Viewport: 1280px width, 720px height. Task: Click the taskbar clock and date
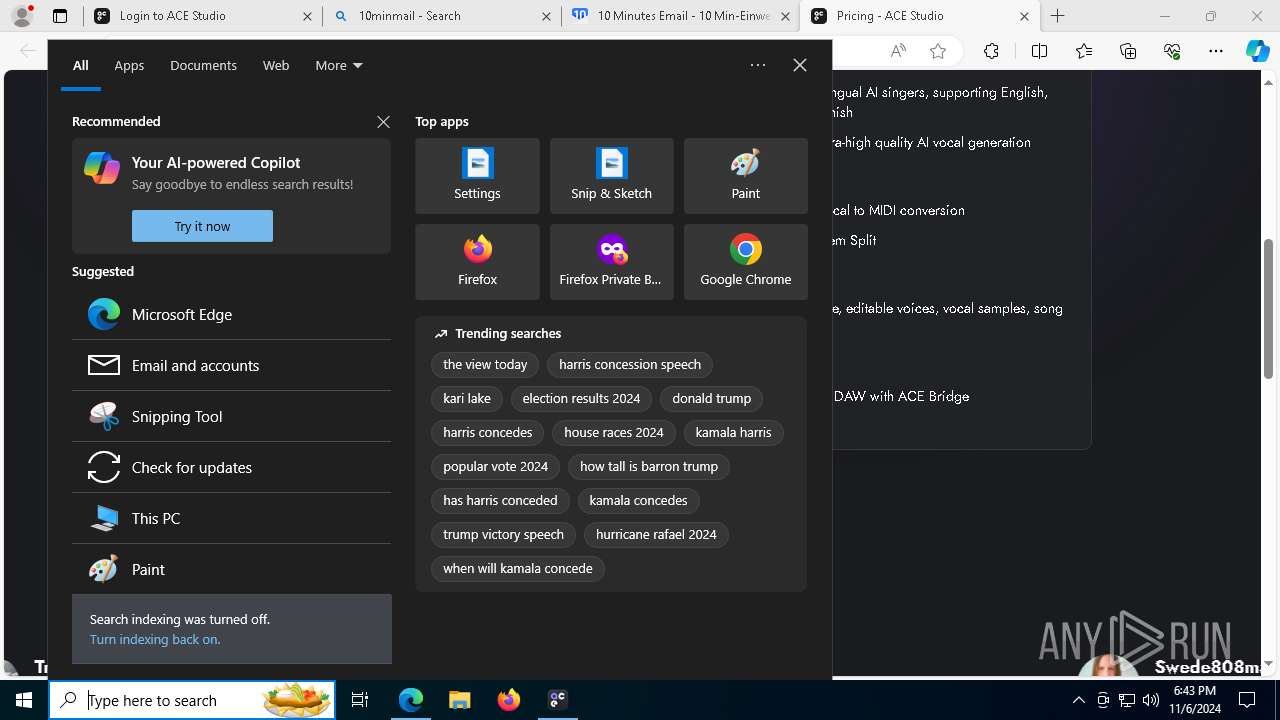point(1195,700)
